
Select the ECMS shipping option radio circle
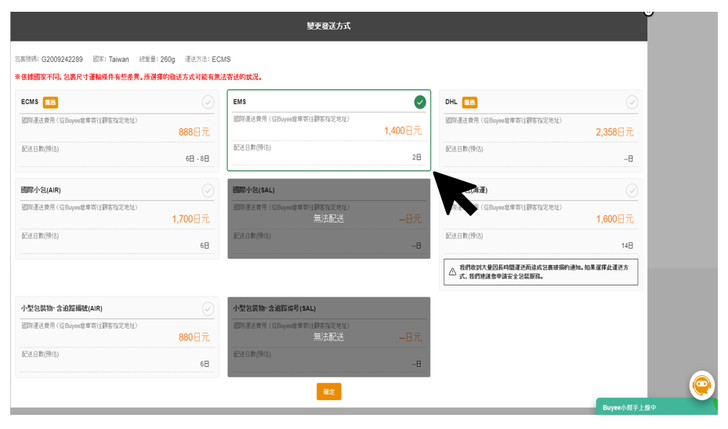208,102
